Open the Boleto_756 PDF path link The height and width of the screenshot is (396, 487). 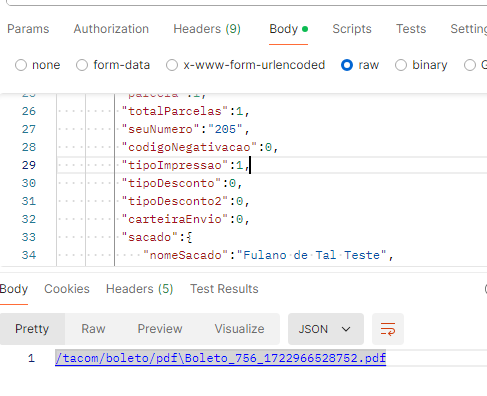coord(220,358)
